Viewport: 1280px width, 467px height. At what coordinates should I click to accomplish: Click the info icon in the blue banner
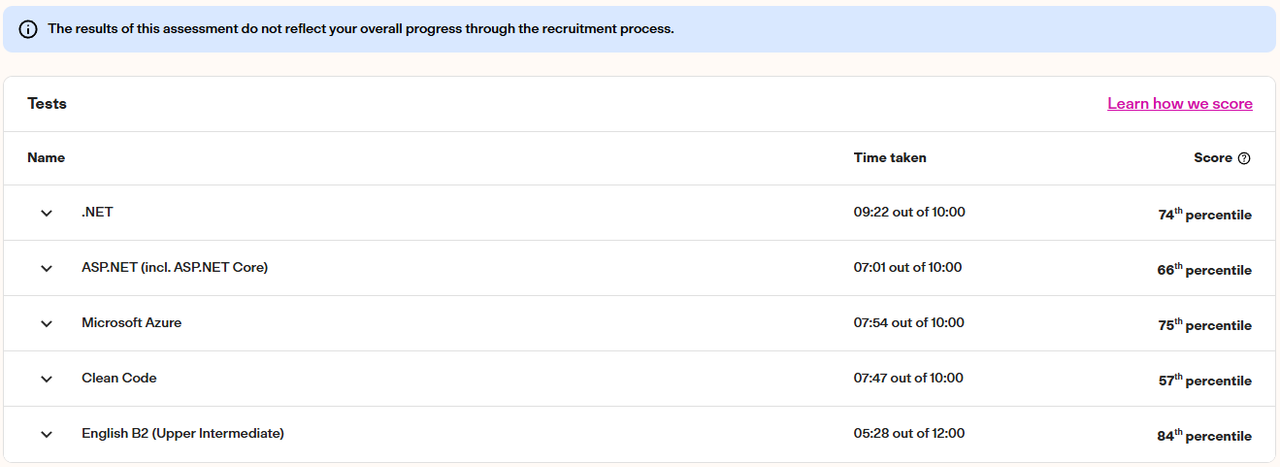[x=28, y=29]
